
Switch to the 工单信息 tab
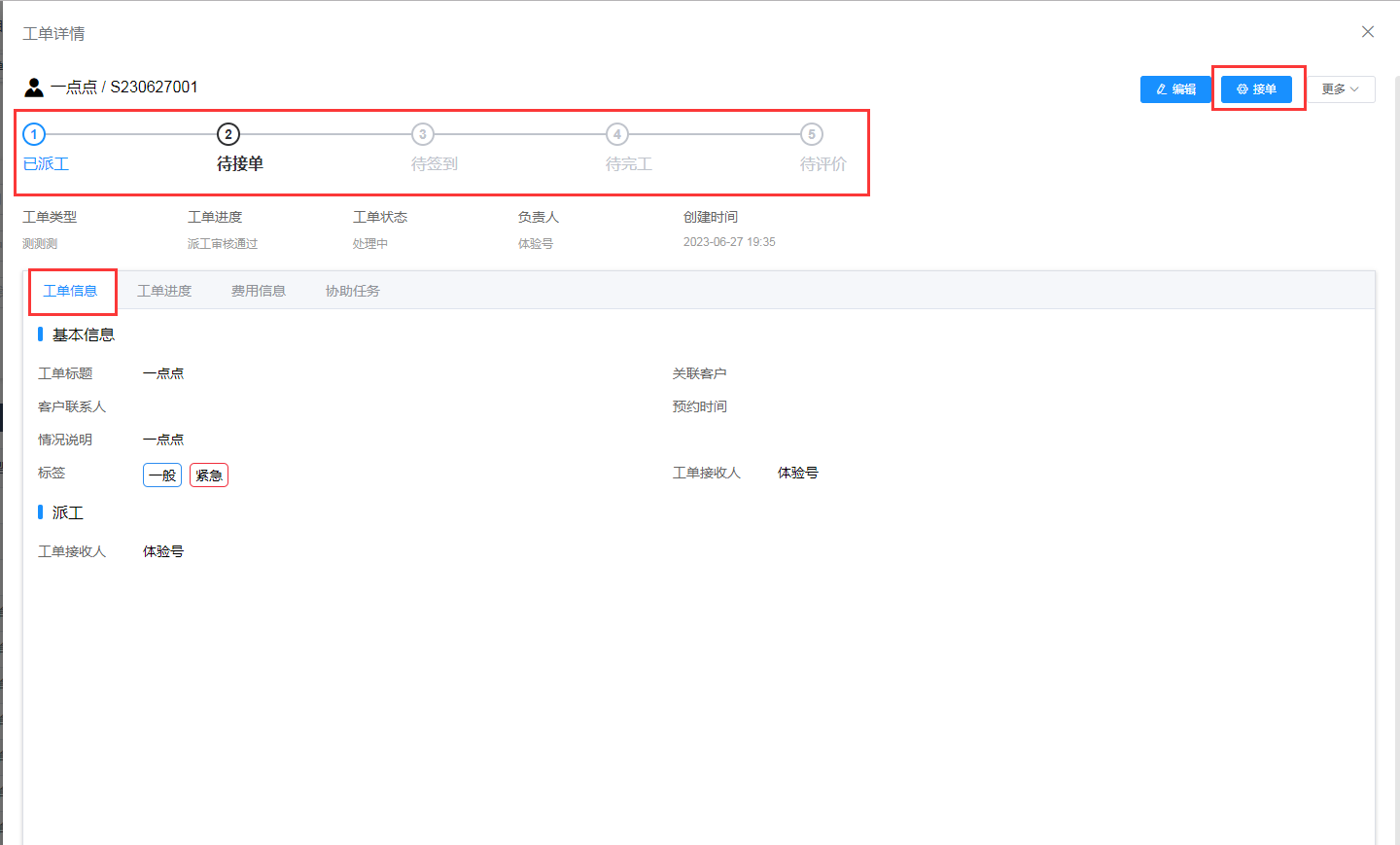(70, 291)
